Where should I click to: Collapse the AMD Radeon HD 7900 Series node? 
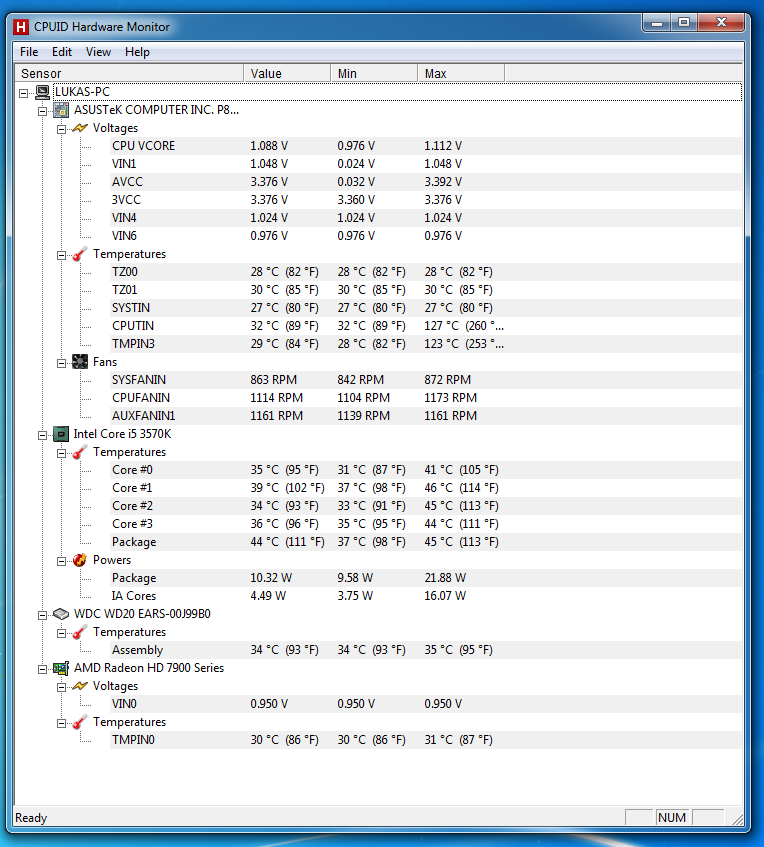pos(42,669)
